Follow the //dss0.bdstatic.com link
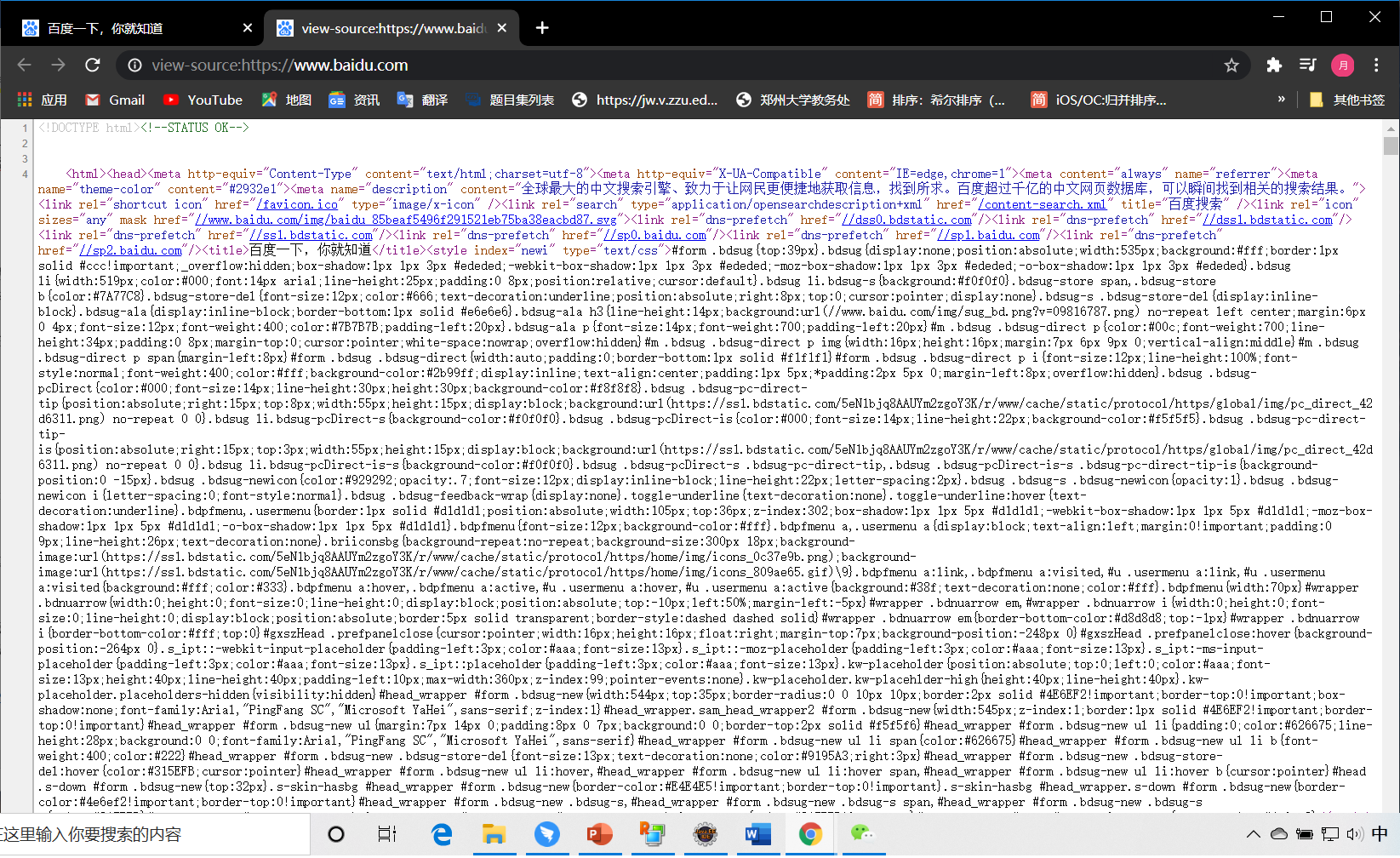The width and height of the screenshot is (1400, 858). [x=906, y=220]
